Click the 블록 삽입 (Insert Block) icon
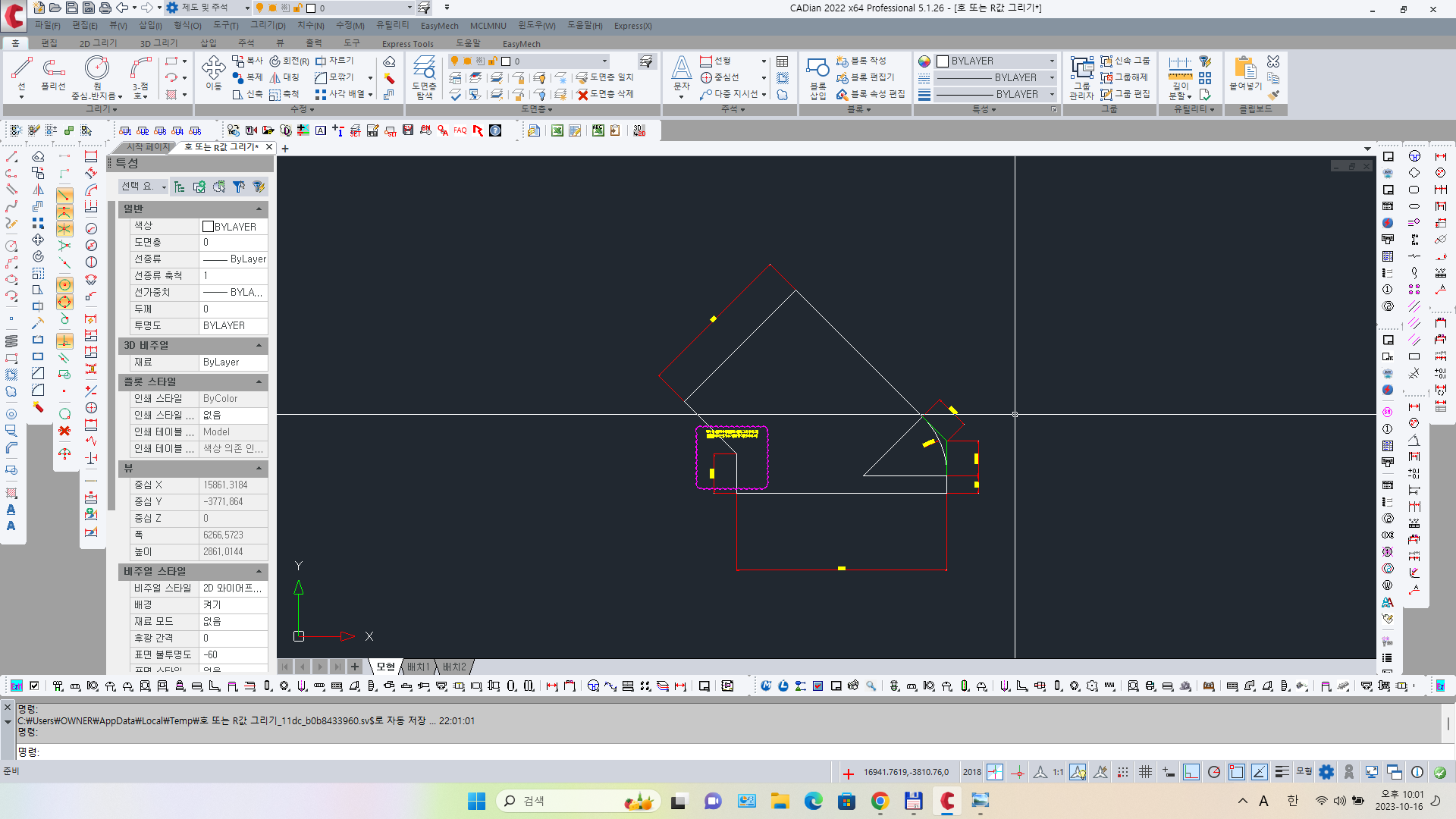1456x819 pixels. pos(817,77)
